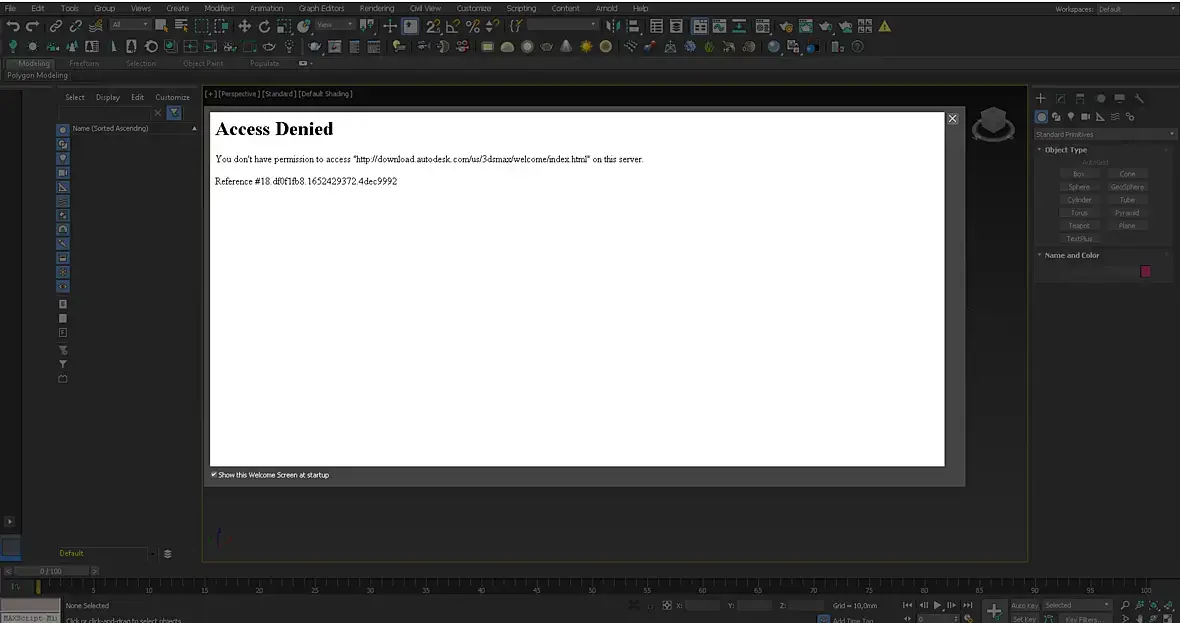
Task: Open the Modify panel tab icon
Action: [1060, 99]
